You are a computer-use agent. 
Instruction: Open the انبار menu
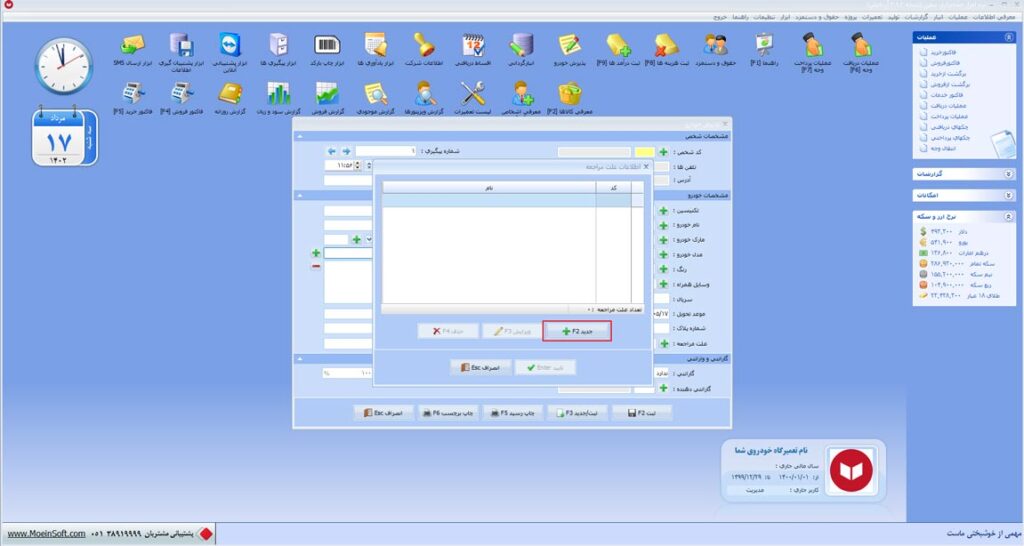coord(938,17)
